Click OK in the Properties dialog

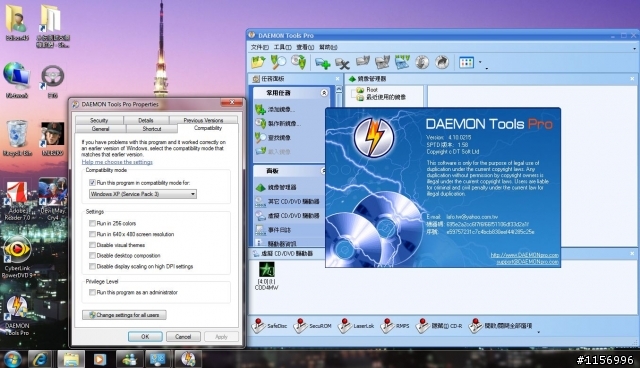pyautogui.click(x=145, y=337)
